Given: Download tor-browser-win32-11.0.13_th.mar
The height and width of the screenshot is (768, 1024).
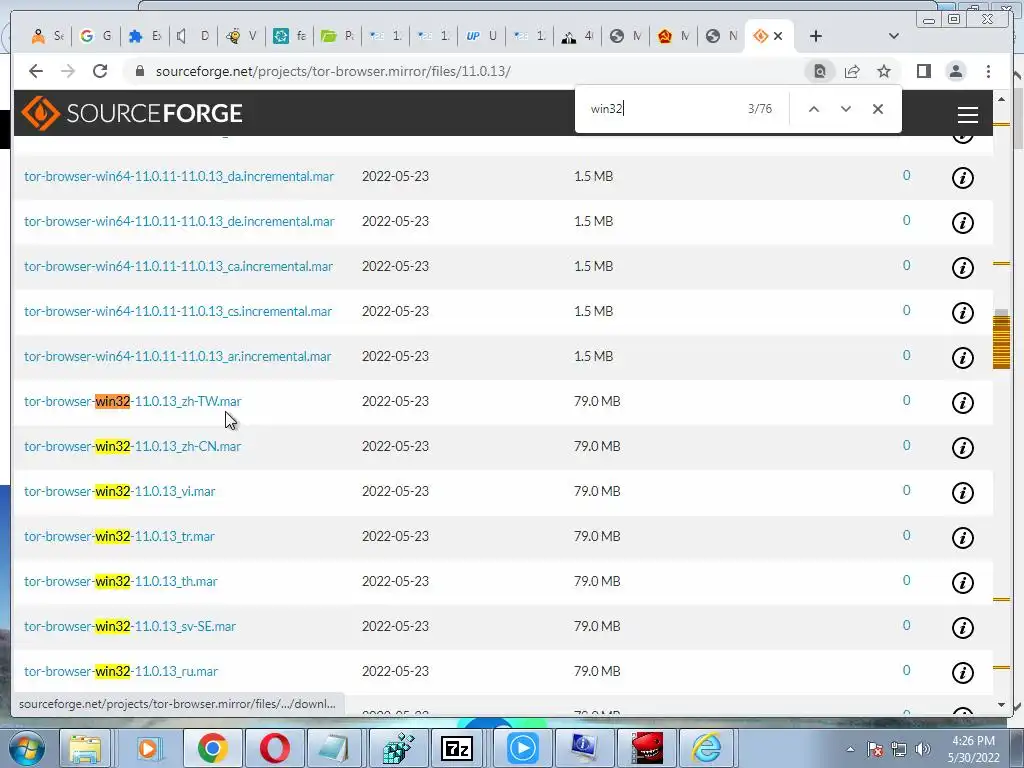Looking at the screenshot, I should (x=121, y=581).
